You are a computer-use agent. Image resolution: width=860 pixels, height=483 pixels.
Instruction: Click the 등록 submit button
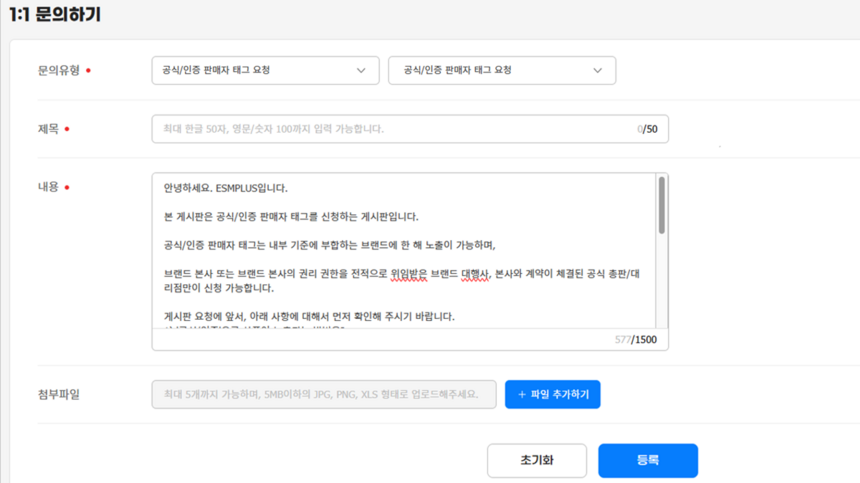click(x=648, y=461)
